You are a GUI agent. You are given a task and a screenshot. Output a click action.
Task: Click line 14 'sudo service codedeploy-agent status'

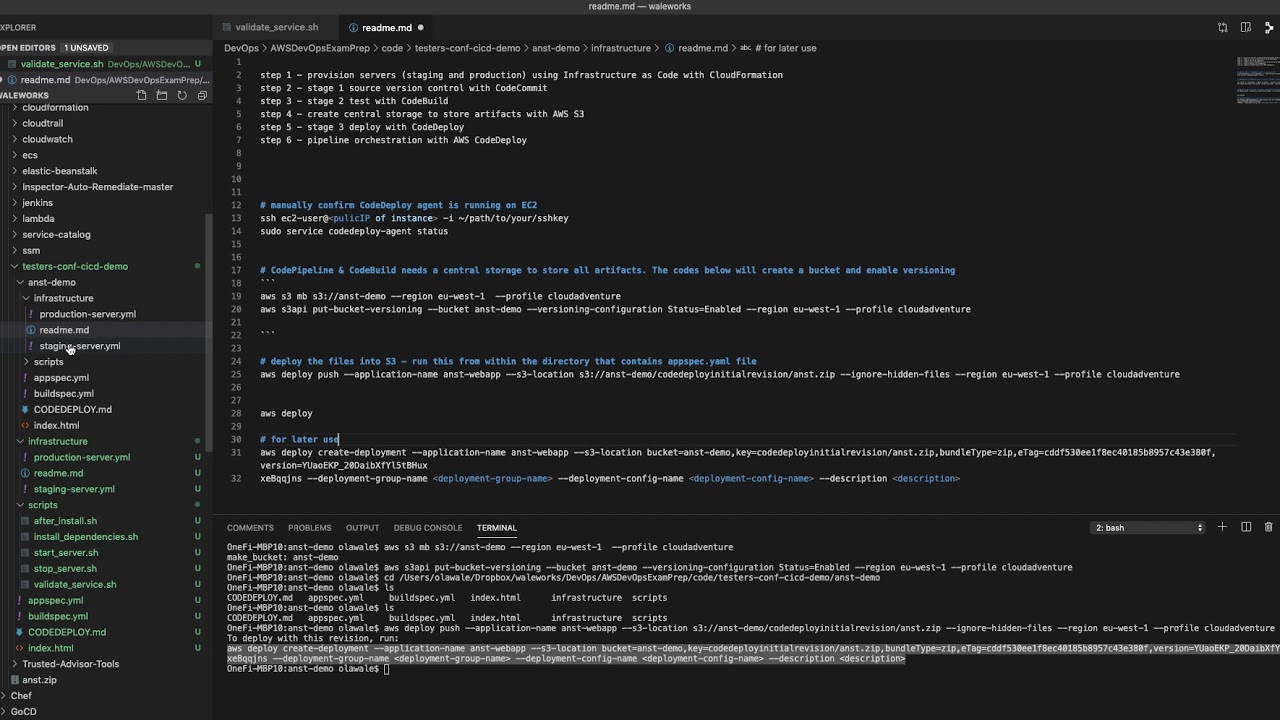pos(354,231)
